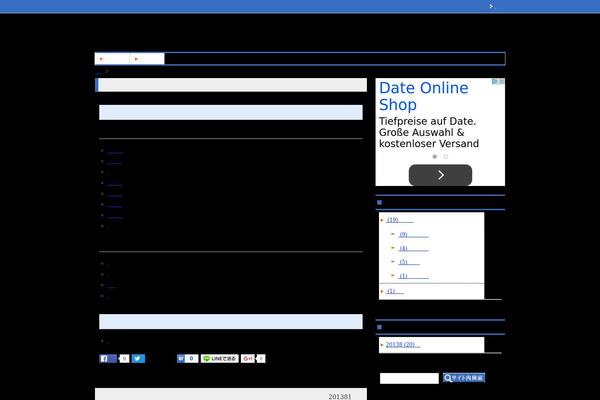Open the Date Online Shop ad headline
Viewport: 600px width, 400px height.
424,96
